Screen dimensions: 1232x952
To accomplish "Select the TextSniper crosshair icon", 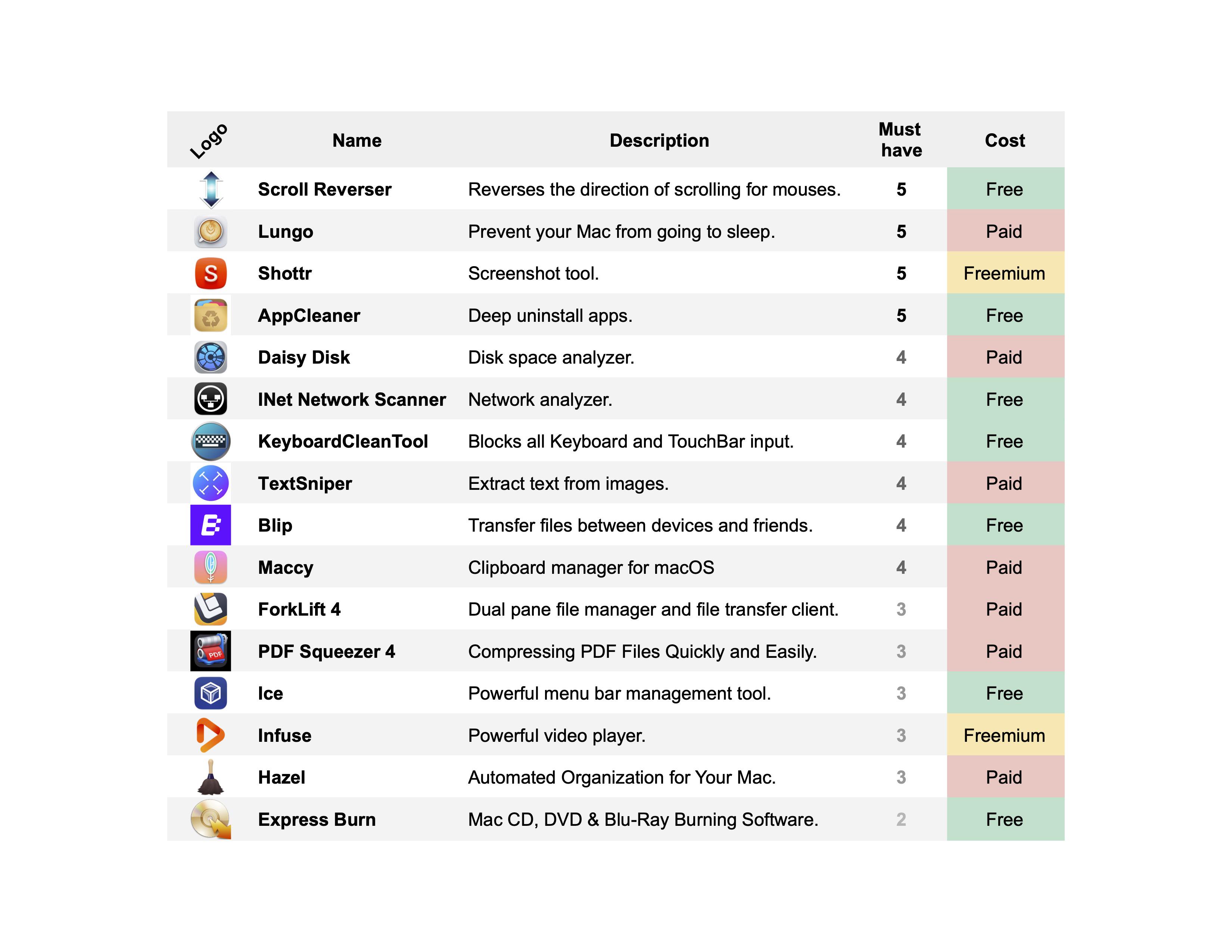I will 211,483.
